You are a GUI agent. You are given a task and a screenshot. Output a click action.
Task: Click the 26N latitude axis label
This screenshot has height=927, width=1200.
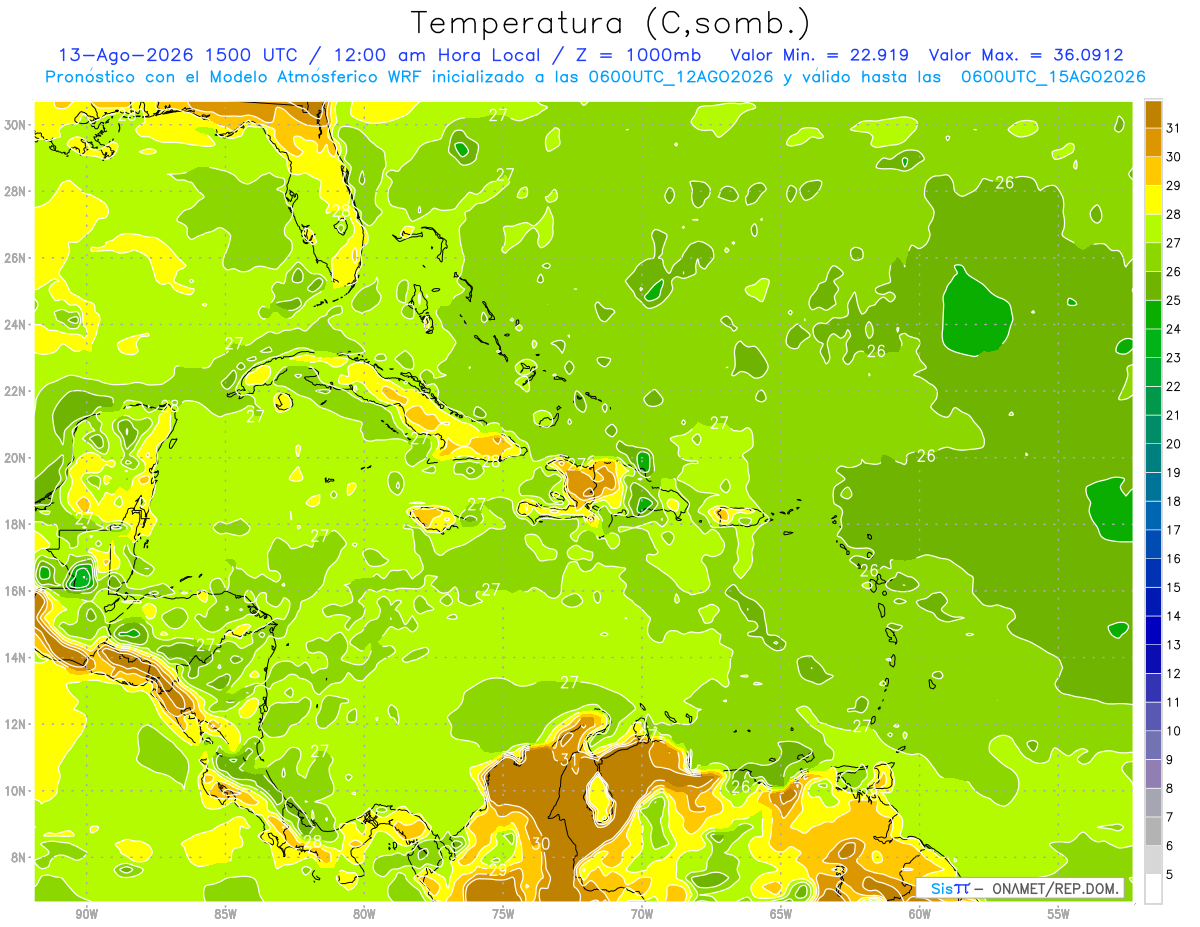(17, 258)
